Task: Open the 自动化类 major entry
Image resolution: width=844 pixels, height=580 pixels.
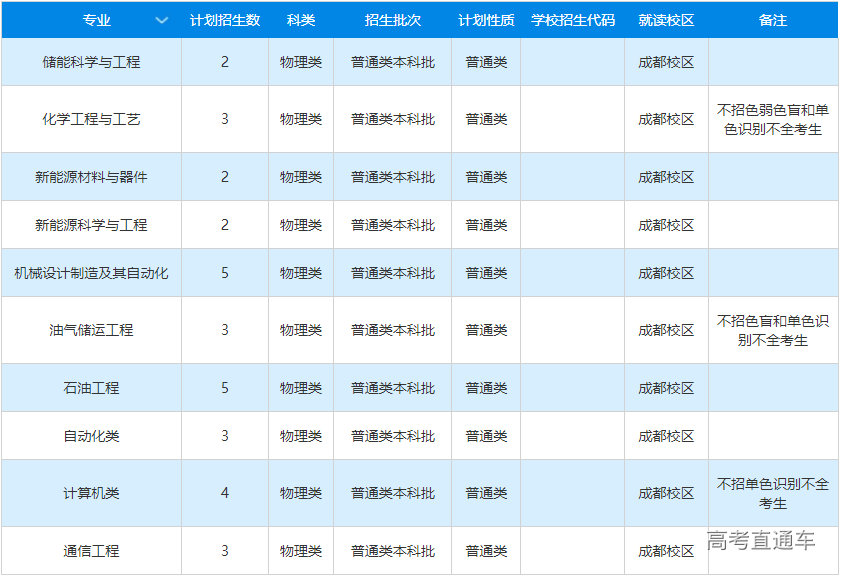Action: [91, 436]
